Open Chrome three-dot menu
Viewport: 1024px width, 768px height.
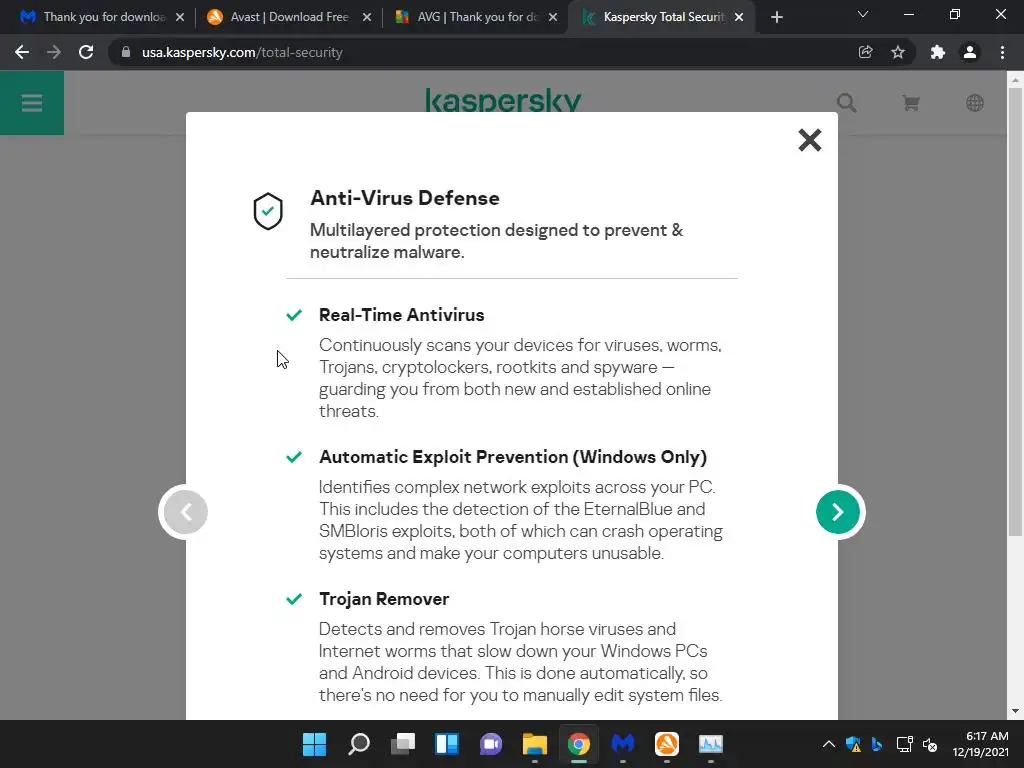click(1002, 52)
